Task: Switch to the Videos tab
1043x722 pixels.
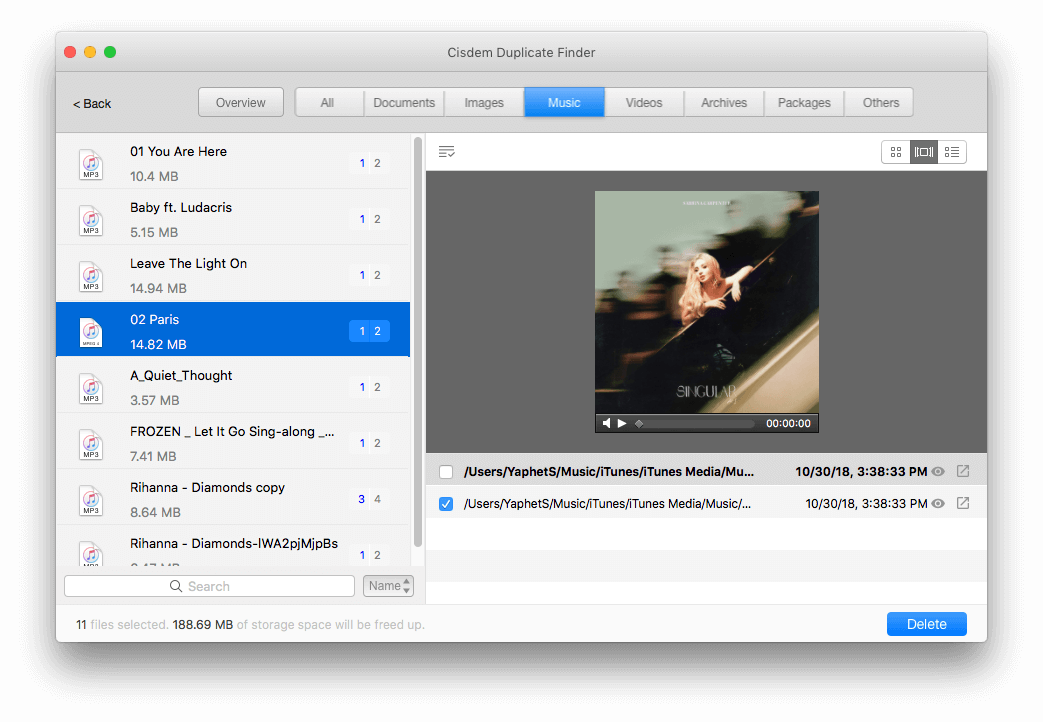Action: [x=644, y=102]
